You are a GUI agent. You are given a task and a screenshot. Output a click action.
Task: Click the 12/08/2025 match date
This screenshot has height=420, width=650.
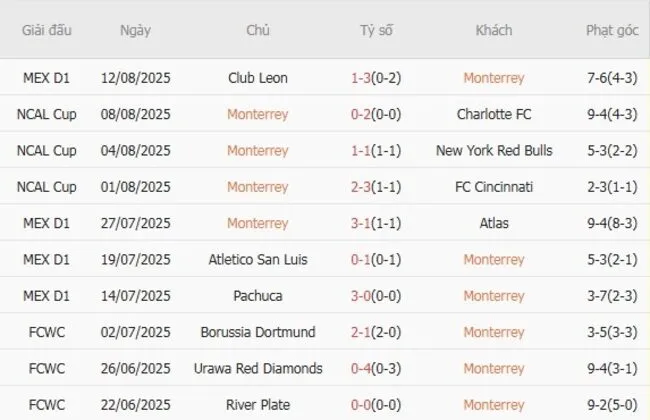coord(135,78)
